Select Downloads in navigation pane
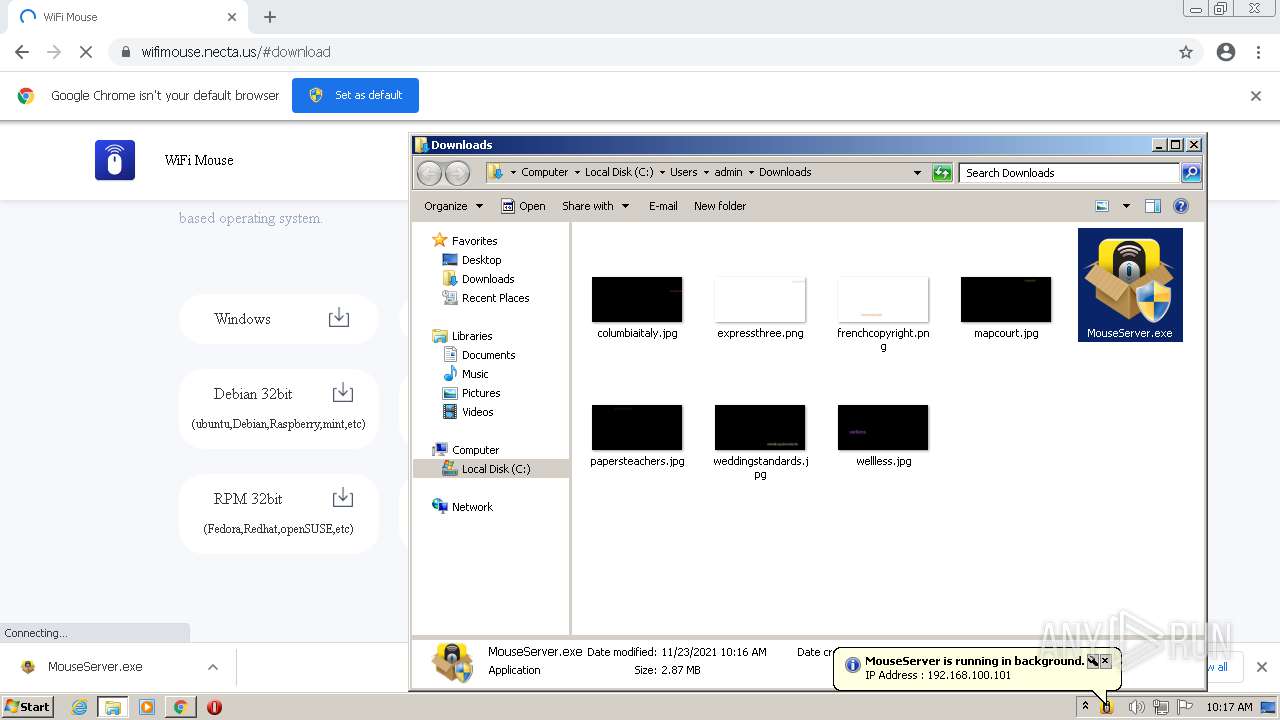The width and height of the screenshot is (1280, 720). click(488, 279)
